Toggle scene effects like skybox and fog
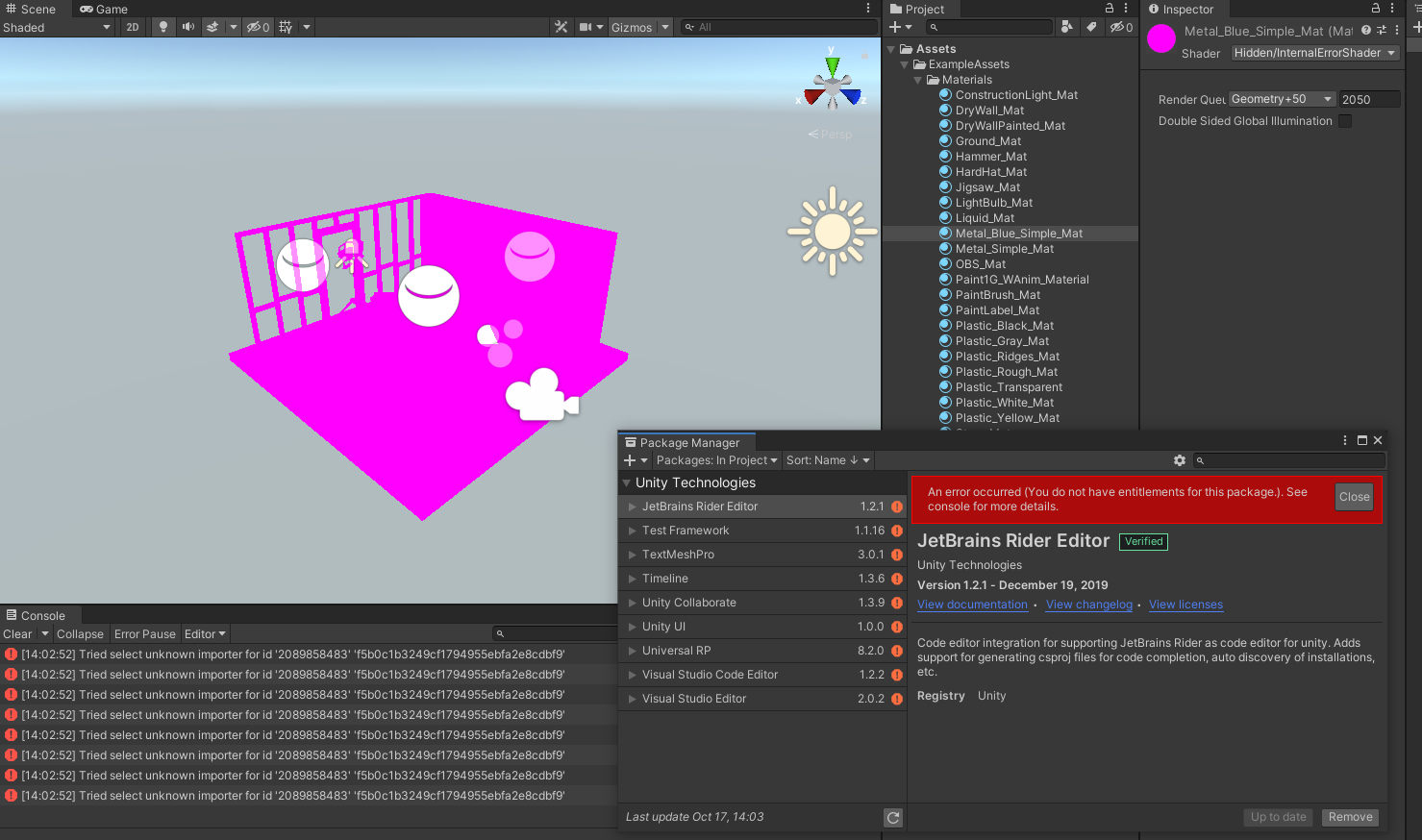Viewport: 1422px width, 840px height. (x=213, y=27)
